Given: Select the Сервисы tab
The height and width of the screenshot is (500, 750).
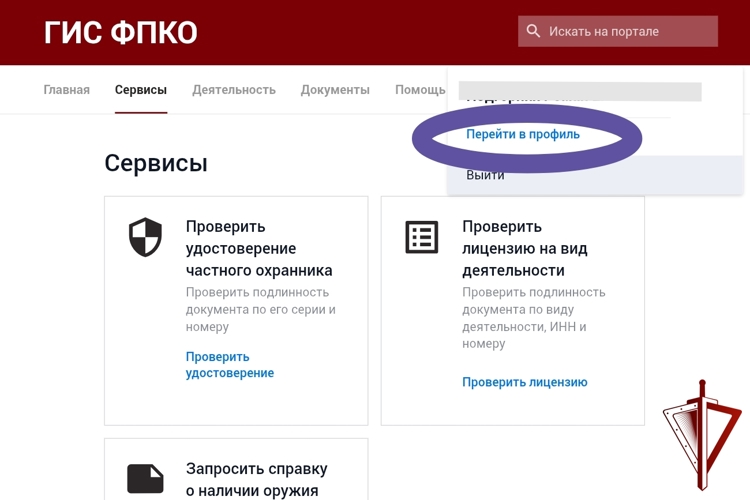Looking at the screenshot, I should [141, 89].
